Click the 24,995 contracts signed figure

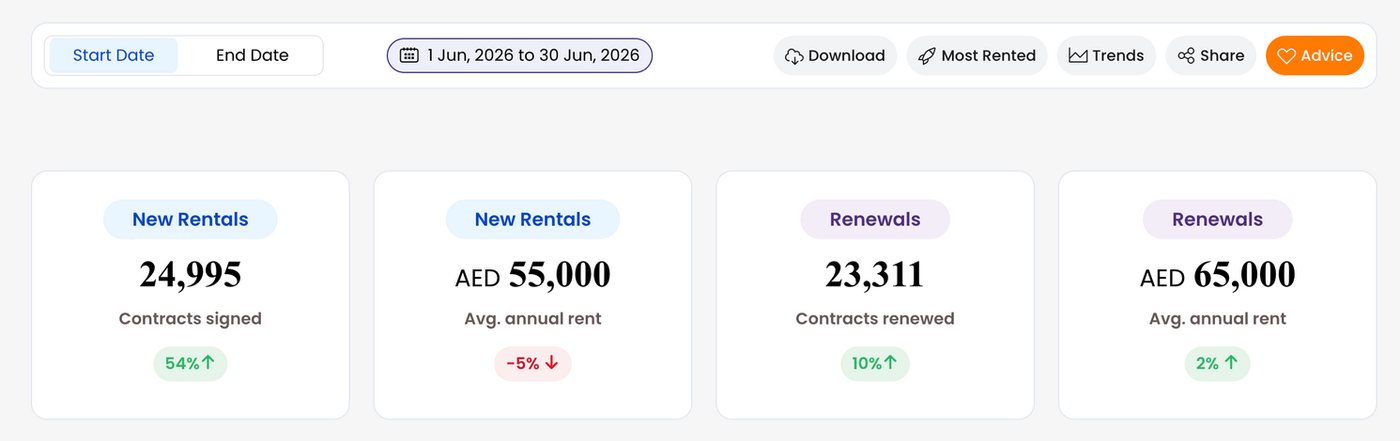click(x=190, y=274)
